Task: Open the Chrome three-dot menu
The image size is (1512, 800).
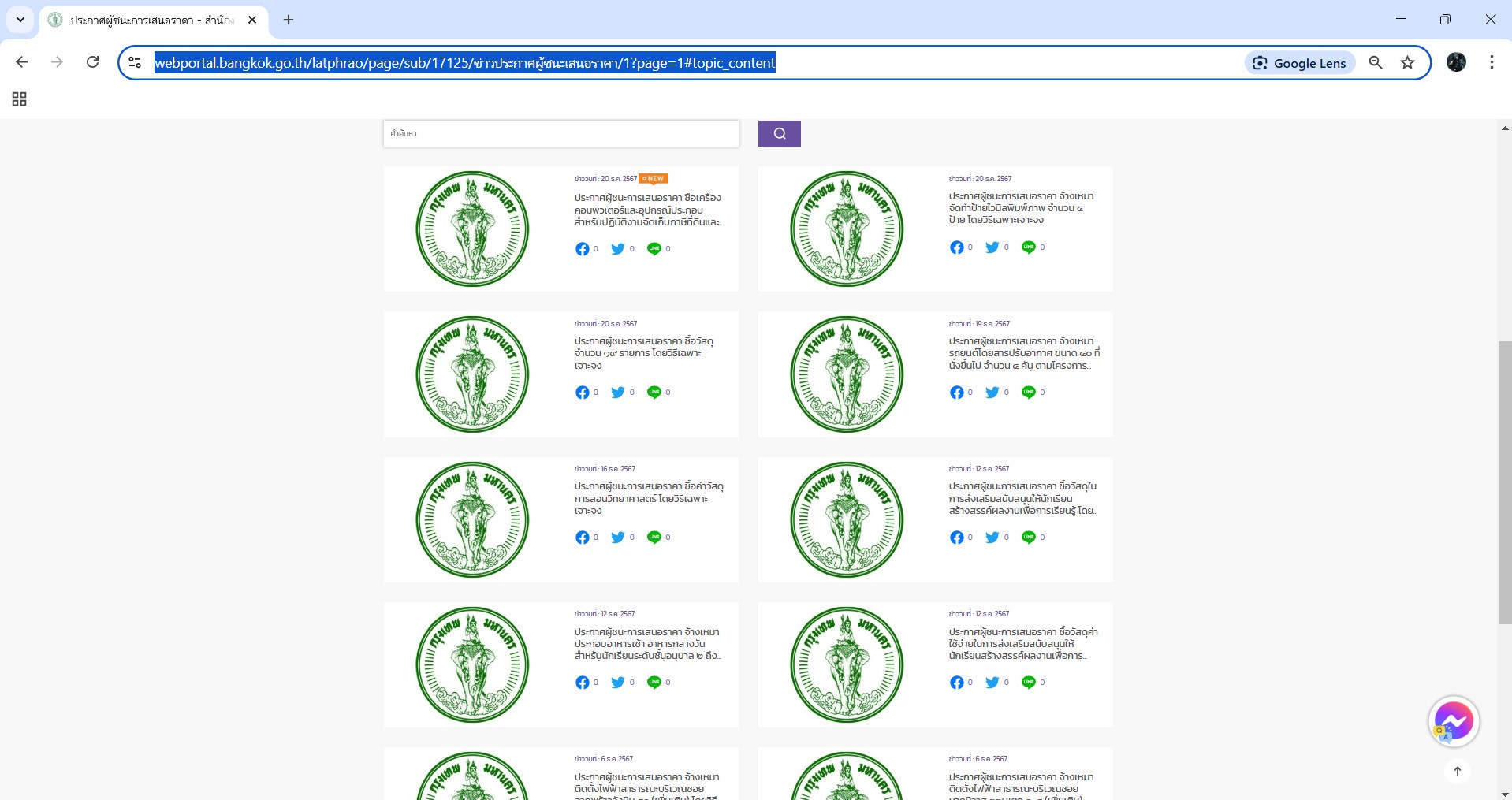Action: (1492, 62)
